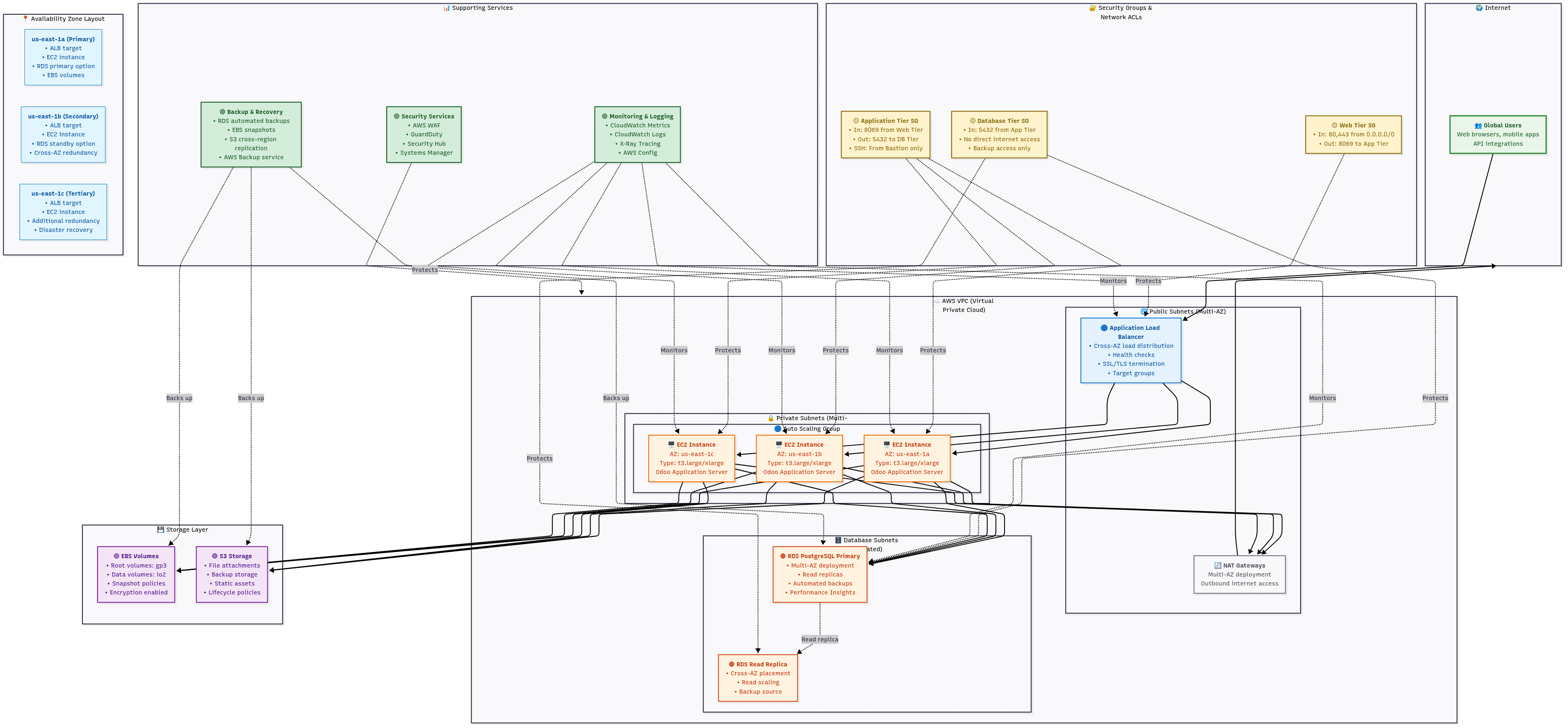Select the EC2 Instance in us-east-1c

click(x=691, y=459)
